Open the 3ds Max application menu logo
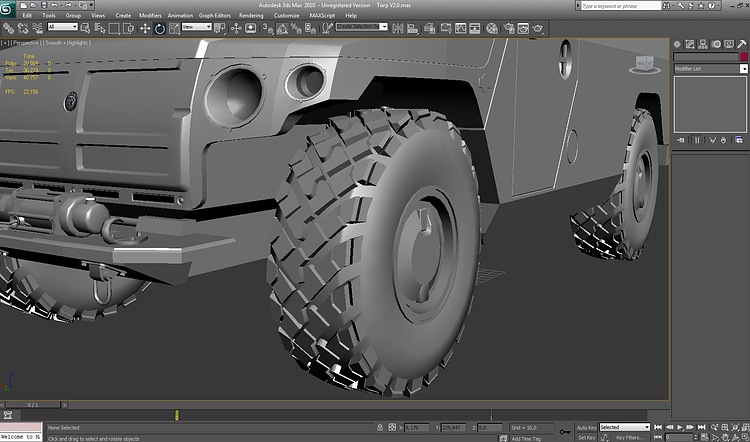Screen dimensions: 750x442 8,9
